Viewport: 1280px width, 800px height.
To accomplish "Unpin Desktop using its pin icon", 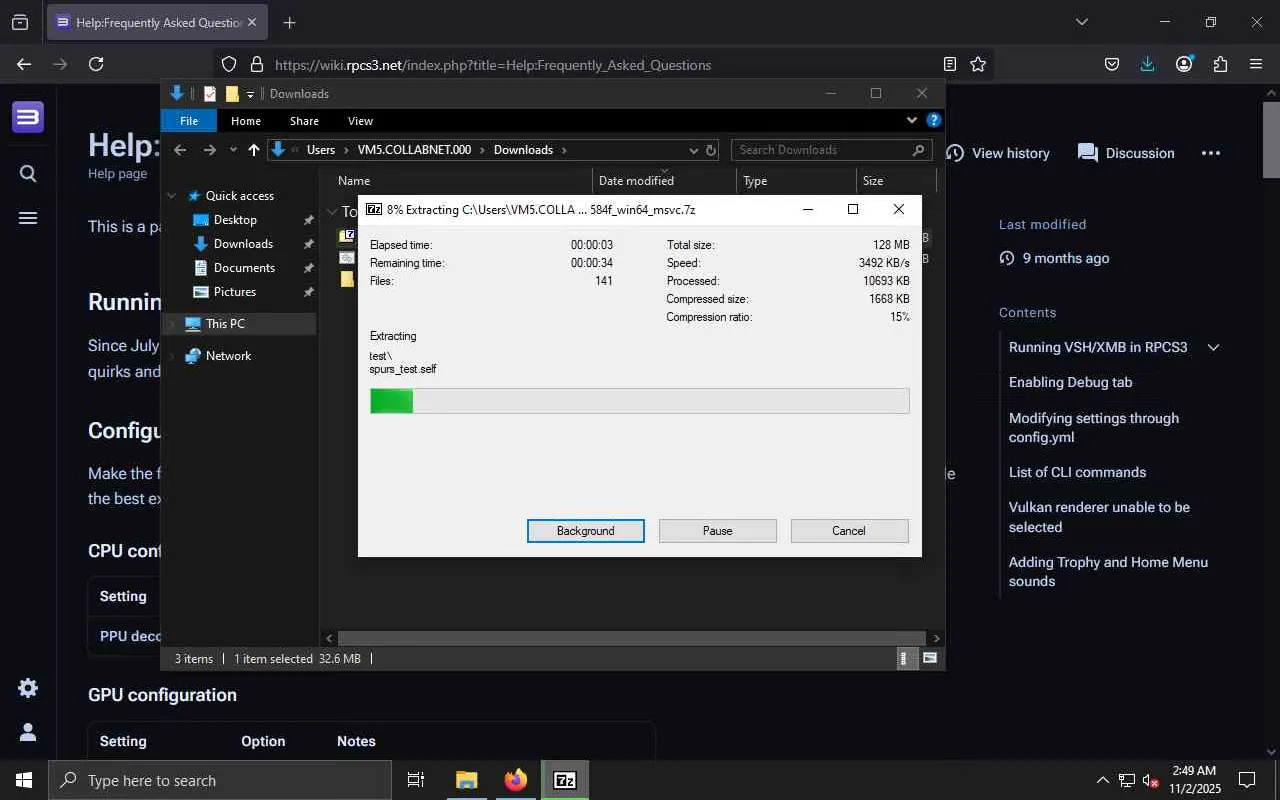I will 308,220.
